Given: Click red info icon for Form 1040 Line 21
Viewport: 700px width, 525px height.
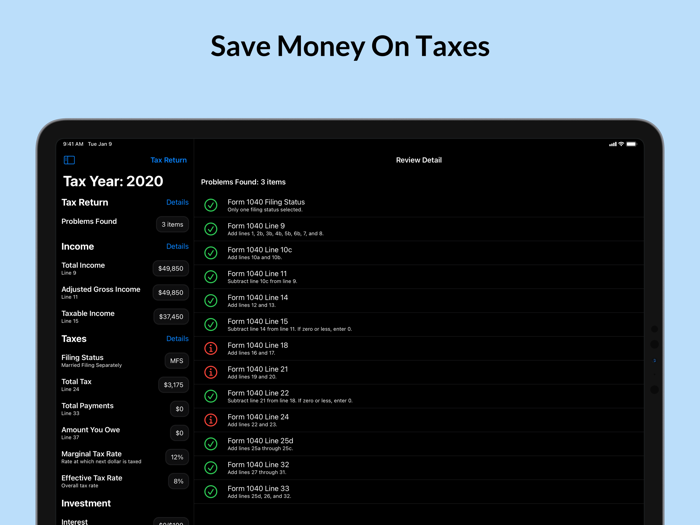Looking at the screenshot, I should [x=211, y=372].
